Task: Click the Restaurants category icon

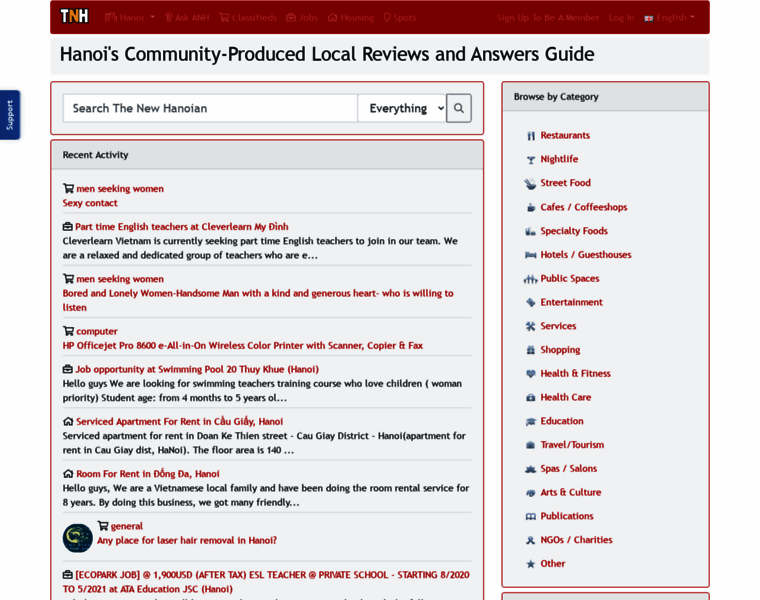Action: [531, 136]
